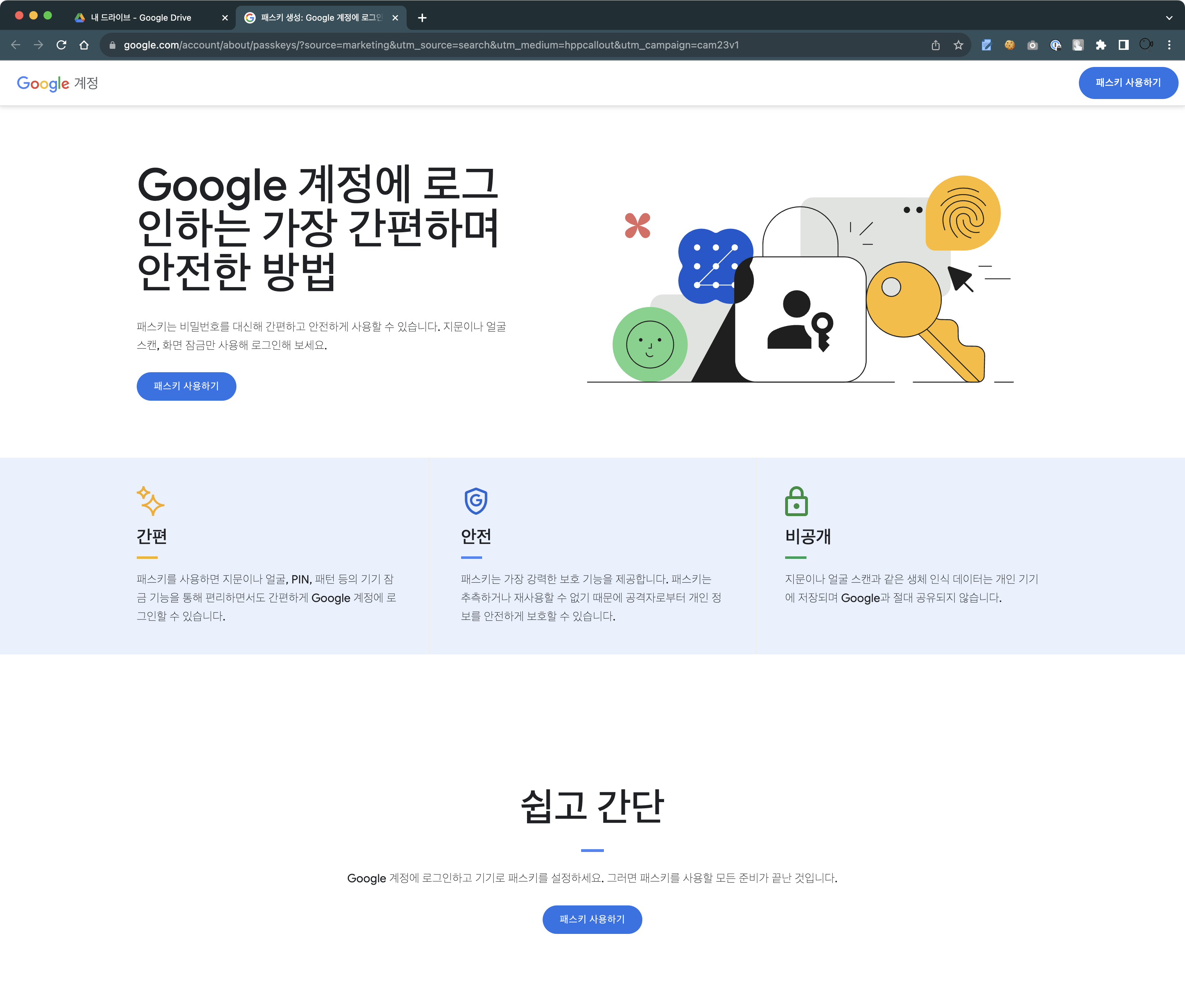Image resolution: width=1185 pixels, height=1008 pixels.
Task: Click hero section '패스키 사용하기' button
Action: 186,386
